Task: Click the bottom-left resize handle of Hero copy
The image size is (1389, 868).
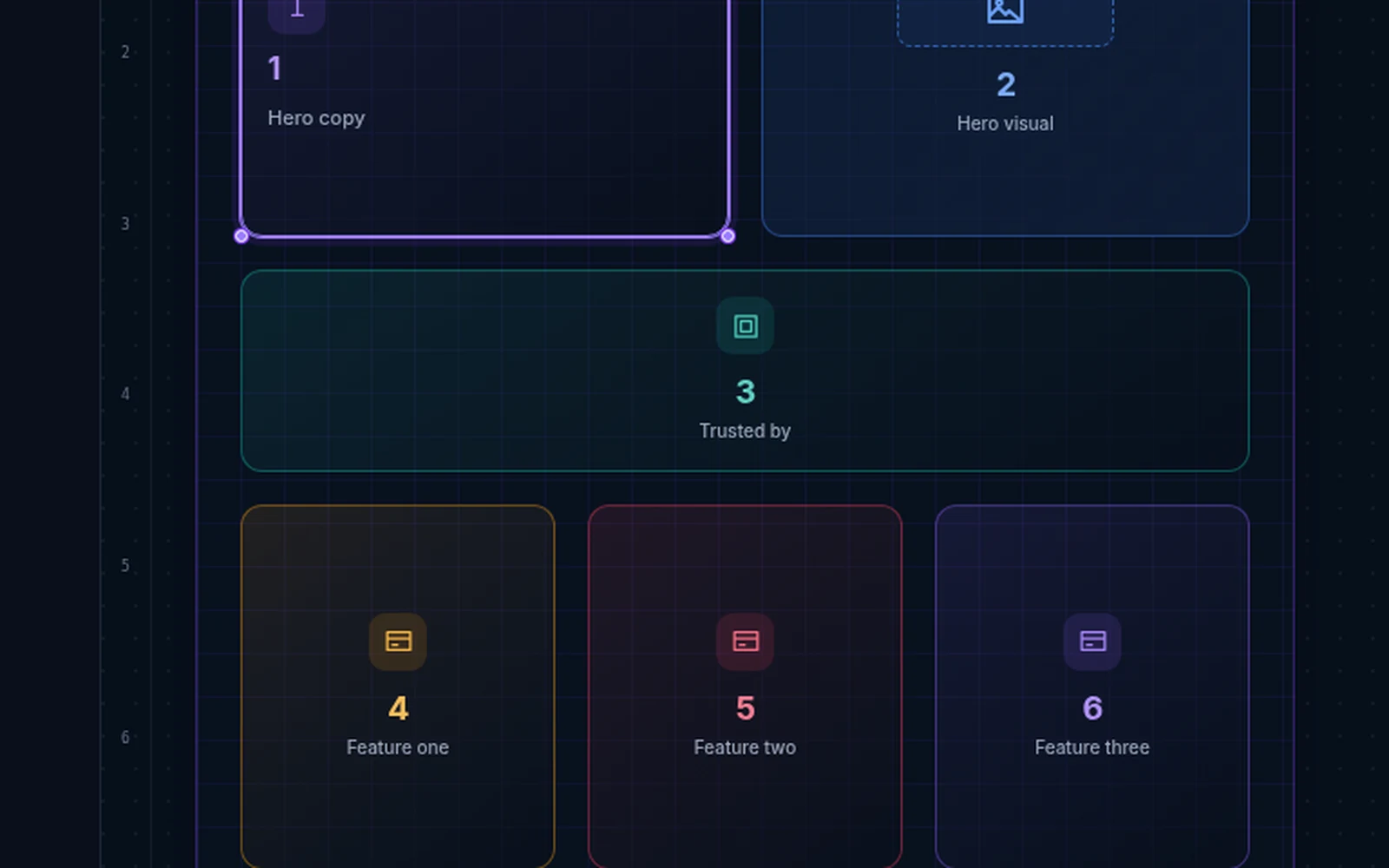Action: click(241, 236)
